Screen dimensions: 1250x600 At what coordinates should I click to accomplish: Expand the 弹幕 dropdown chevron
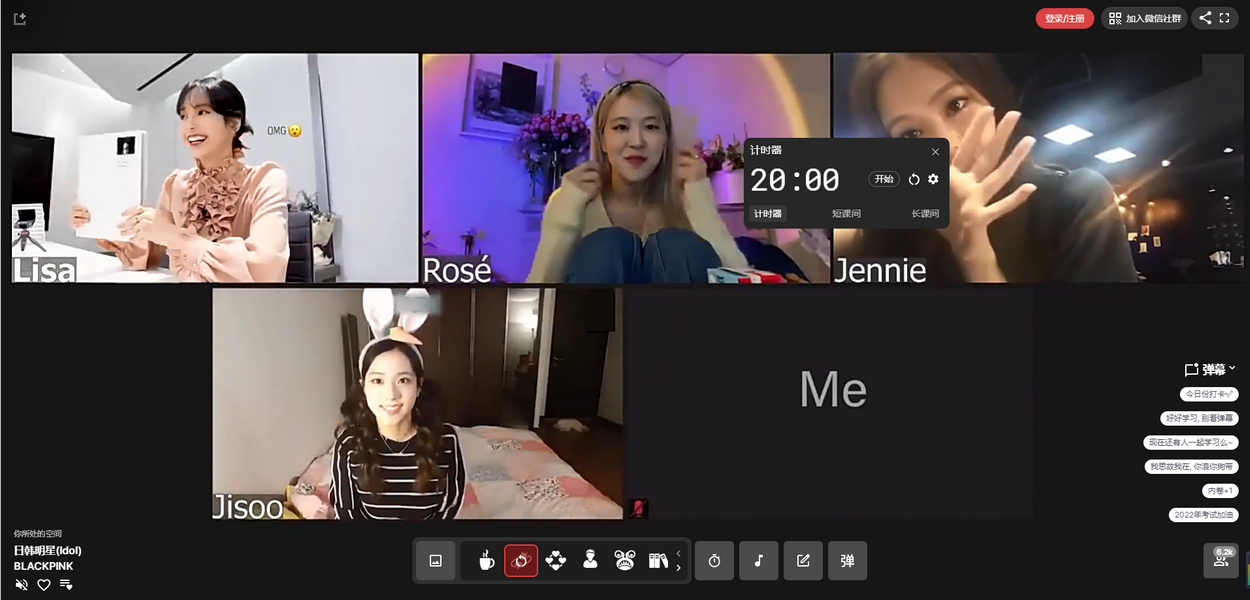point(1232,368)
